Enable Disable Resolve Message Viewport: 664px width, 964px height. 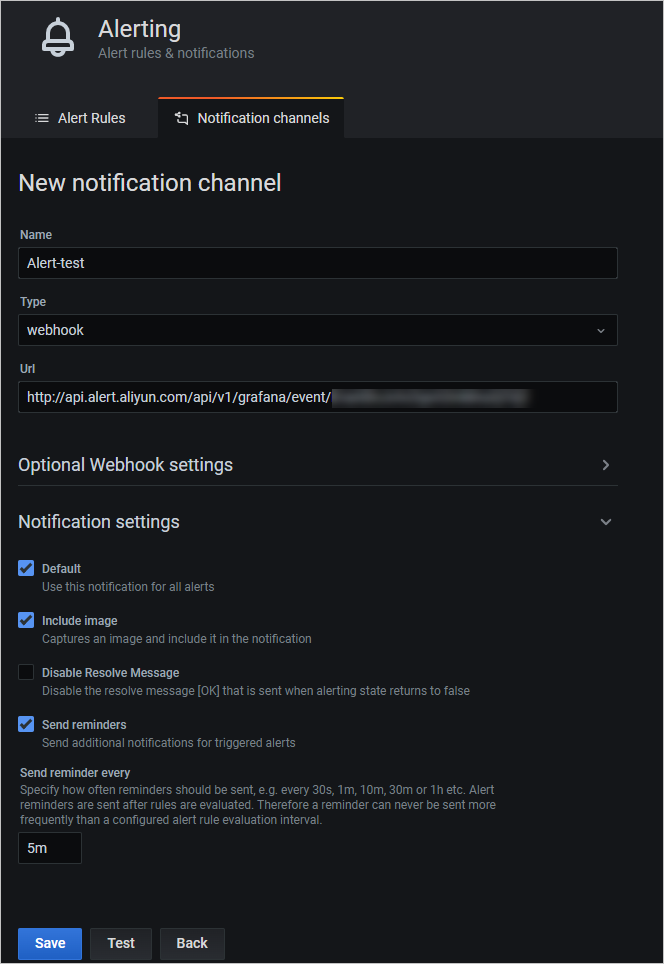(x=25, y=672)
